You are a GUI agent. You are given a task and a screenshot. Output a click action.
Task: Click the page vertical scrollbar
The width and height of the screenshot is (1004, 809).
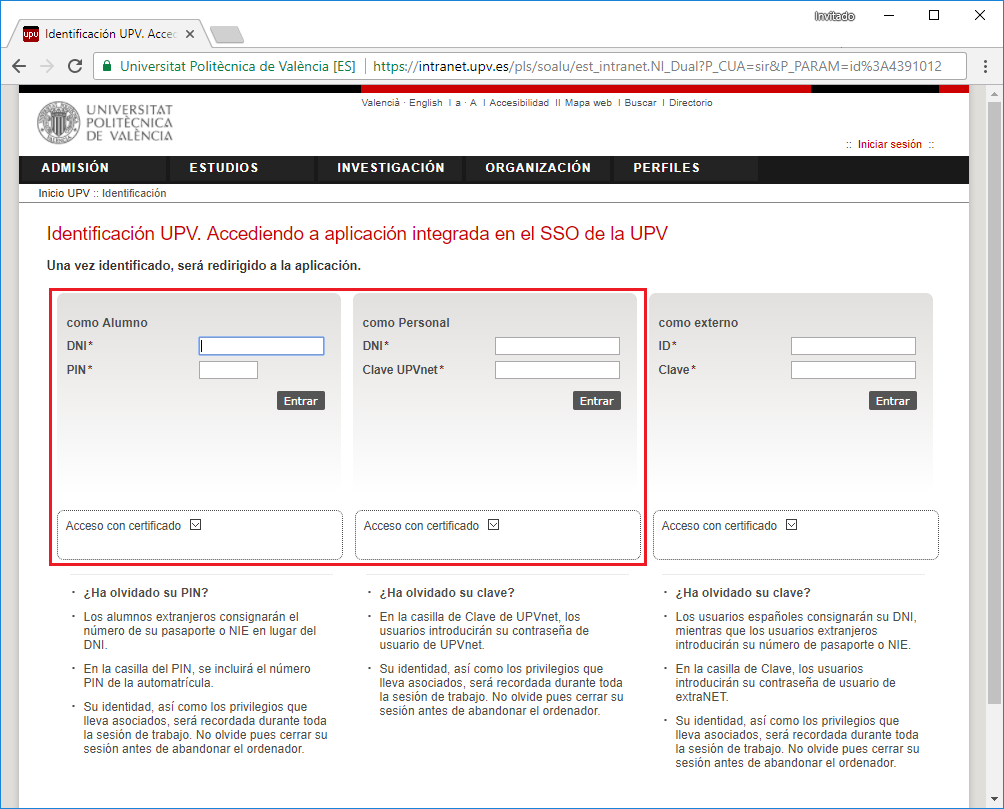point(993,400)
